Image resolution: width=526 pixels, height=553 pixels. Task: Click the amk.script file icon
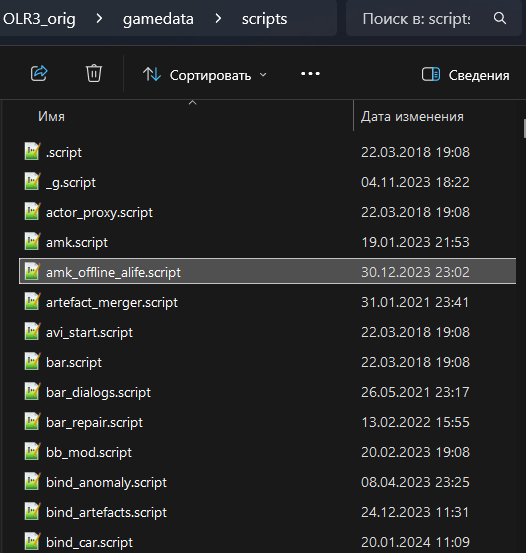[32, 241]
